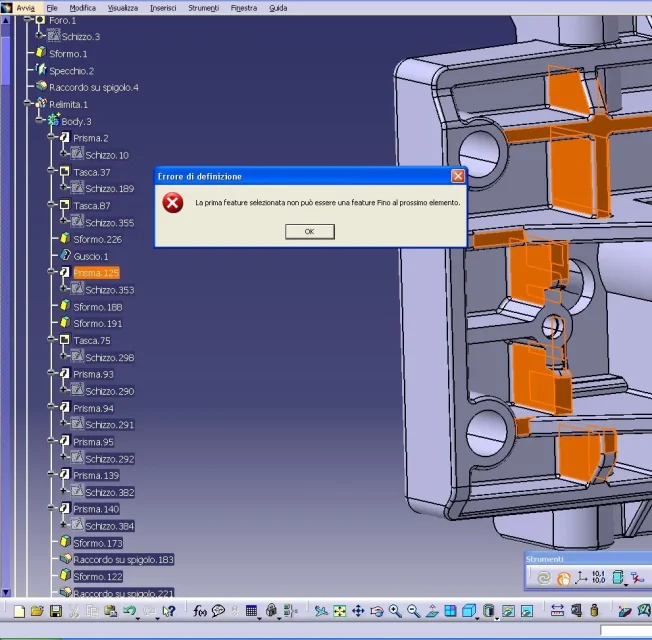This screenshot has height=640, width=652.
Task: Click Swap Visible Space icon
Action: pos(527,611)
